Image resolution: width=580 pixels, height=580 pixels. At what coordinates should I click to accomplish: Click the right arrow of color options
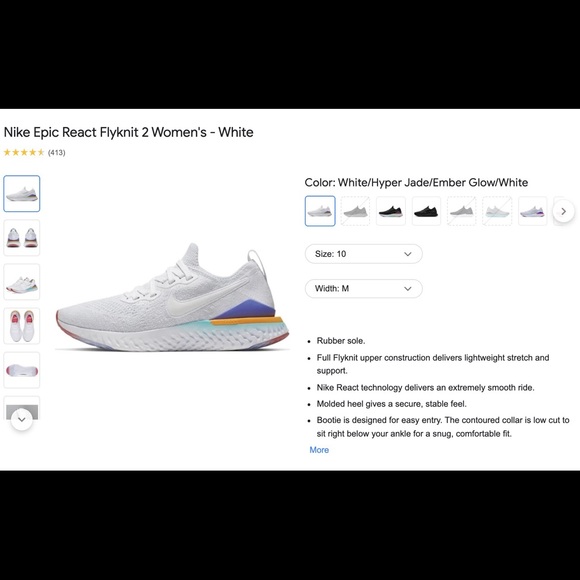tap(563, 211)
